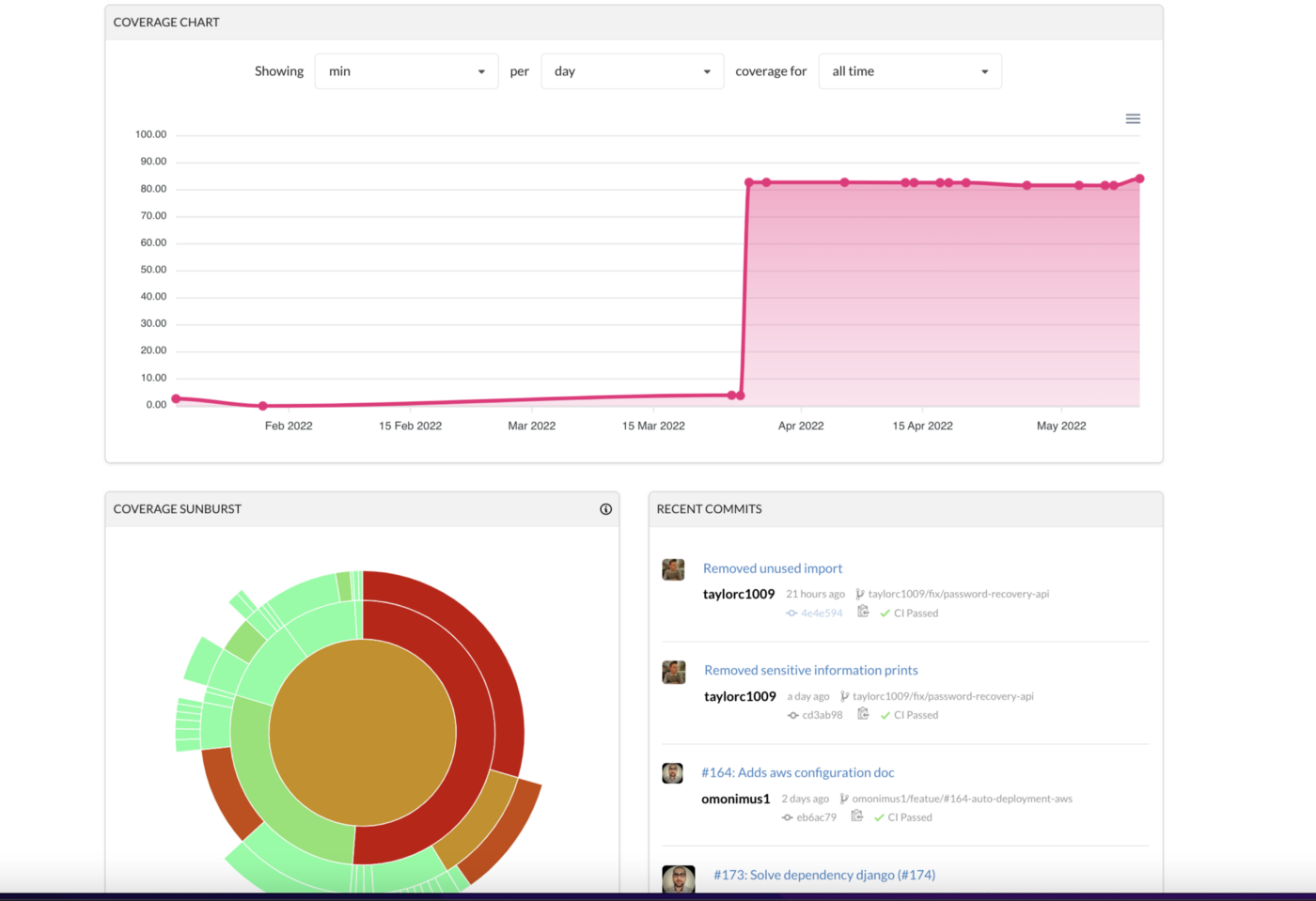
Task: Click the '21 hours ago' timestamp
Action: 815,594
